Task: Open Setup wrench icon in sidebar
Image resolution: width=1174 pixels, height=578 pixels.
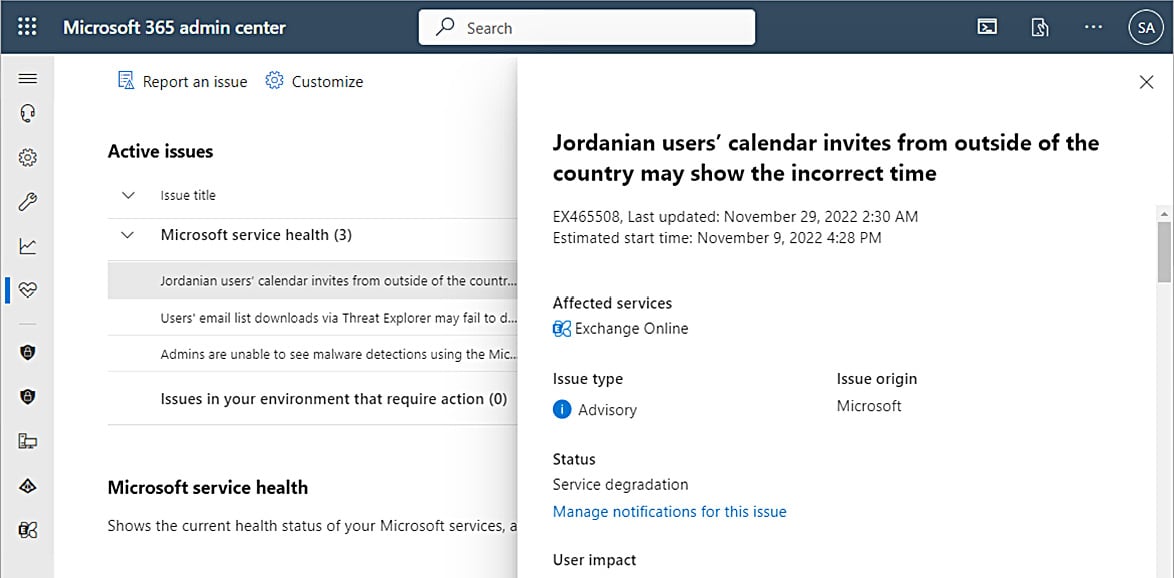Action: pos(28,201)
